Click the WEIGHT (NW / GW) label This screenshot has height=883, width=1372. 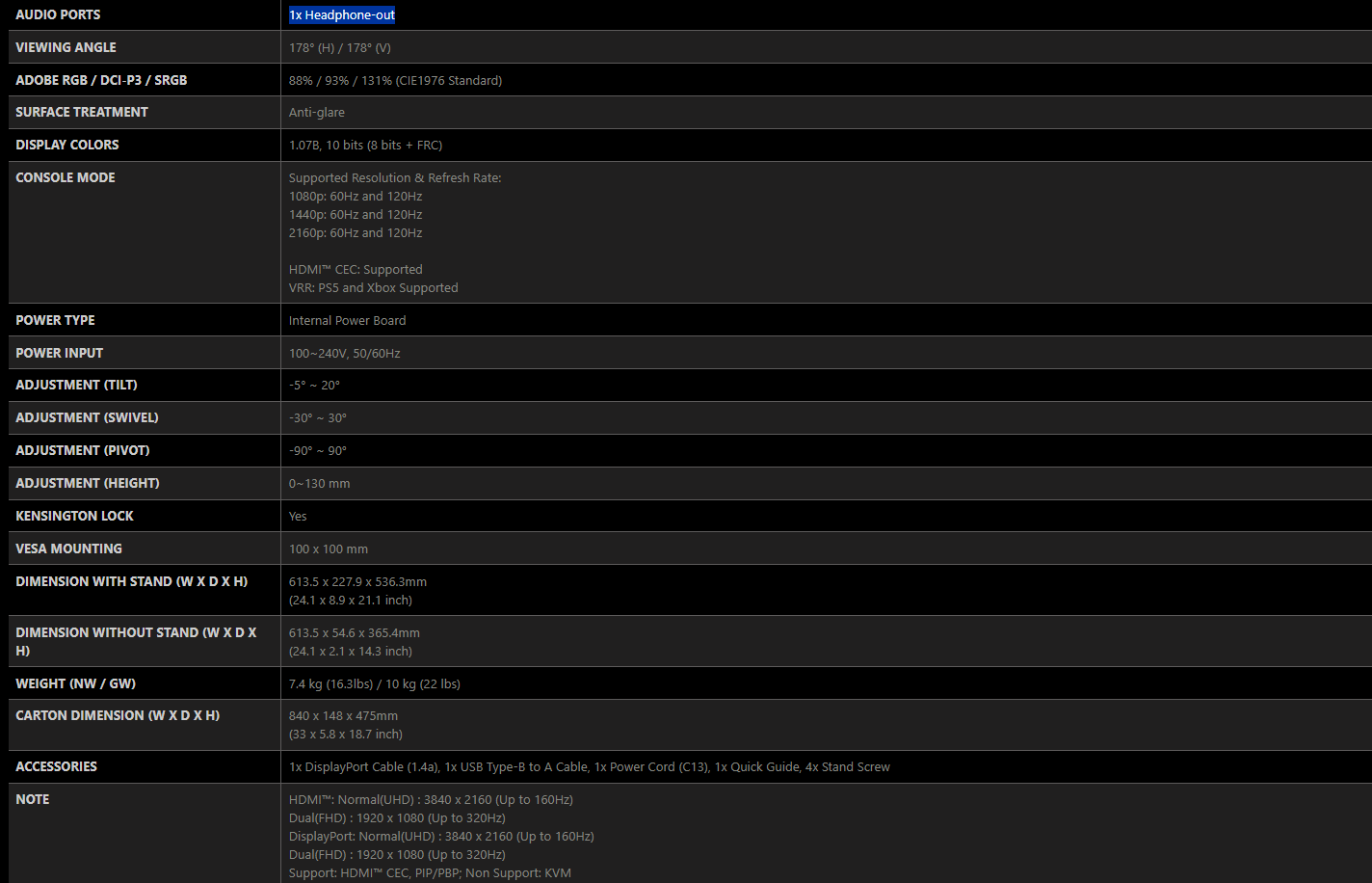click(x=75, y=683)
